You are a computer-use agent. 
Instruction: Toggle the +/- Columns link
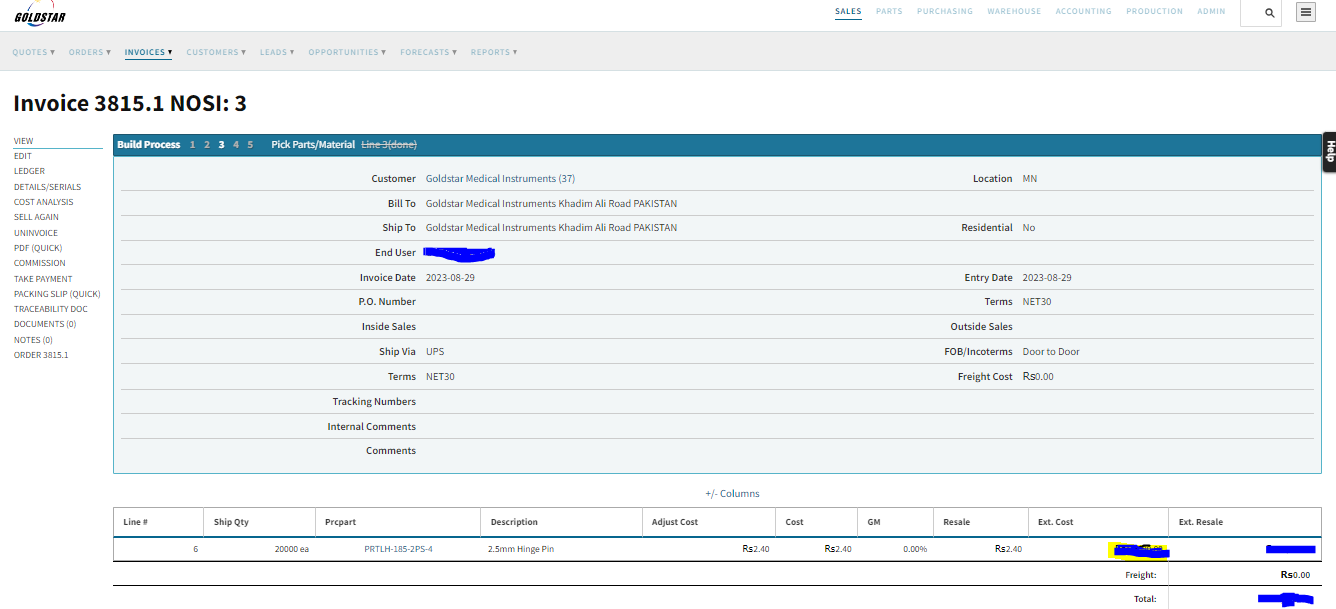pyautogui.click(x=732, y=494)
